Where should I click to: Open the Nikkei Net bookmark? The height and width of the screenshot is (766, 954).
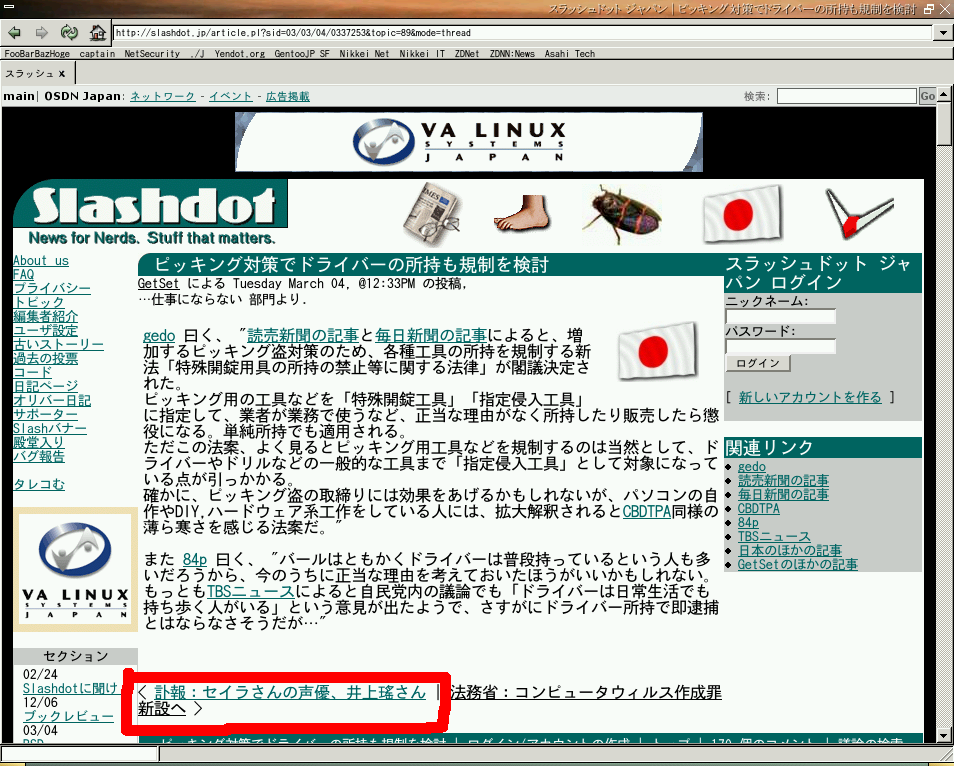coord(364,54)
